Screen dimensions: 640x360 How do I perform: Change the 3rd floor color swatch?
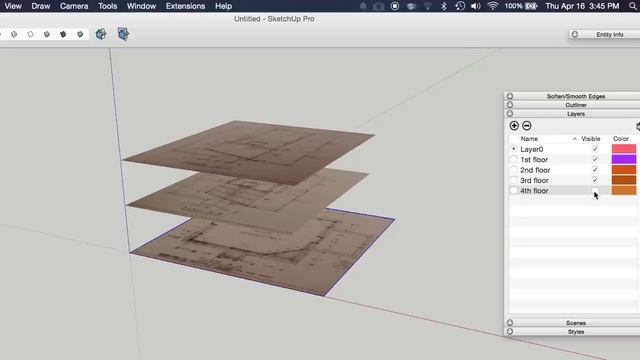tap(624, 180)
